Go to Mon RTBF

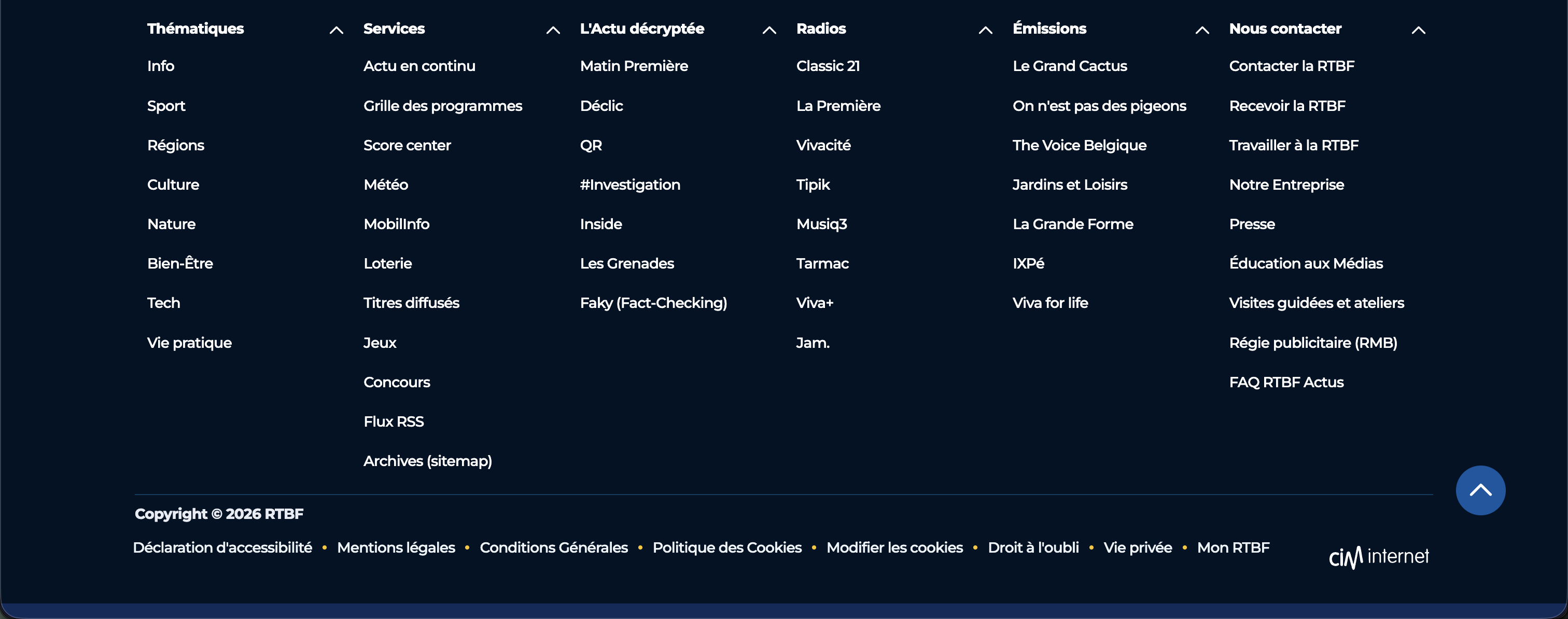point(1234,548)
